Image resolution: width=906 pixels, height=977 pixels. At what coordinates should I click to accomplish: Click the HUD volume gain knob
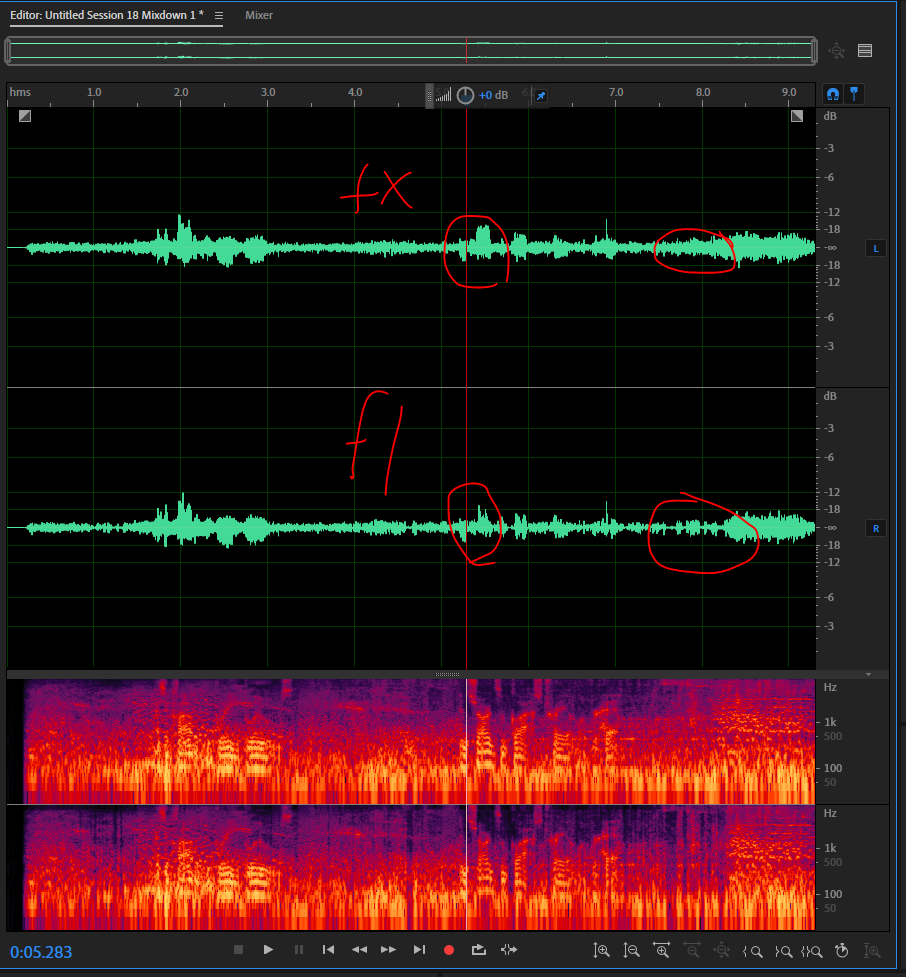tap(465, 95)
